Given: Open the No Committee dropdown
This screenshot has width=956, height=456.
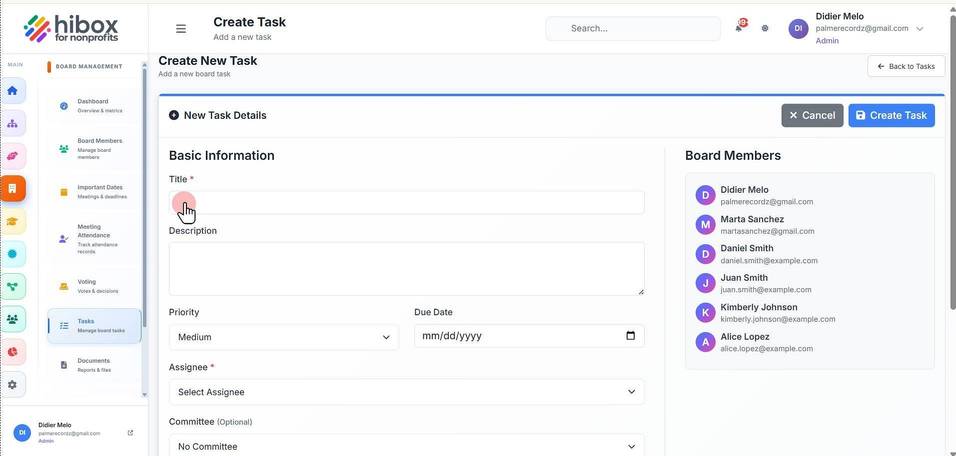Looking at the screenshot, I should [407, 446].
